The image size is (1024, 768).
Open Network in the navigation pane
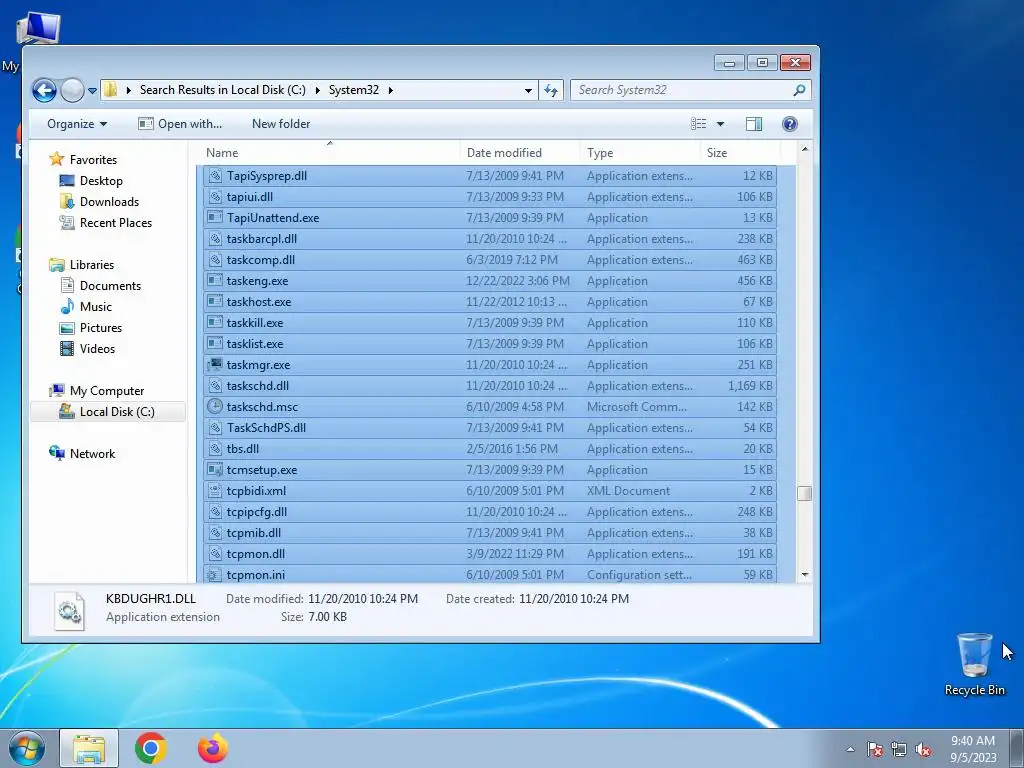(92, 454)
